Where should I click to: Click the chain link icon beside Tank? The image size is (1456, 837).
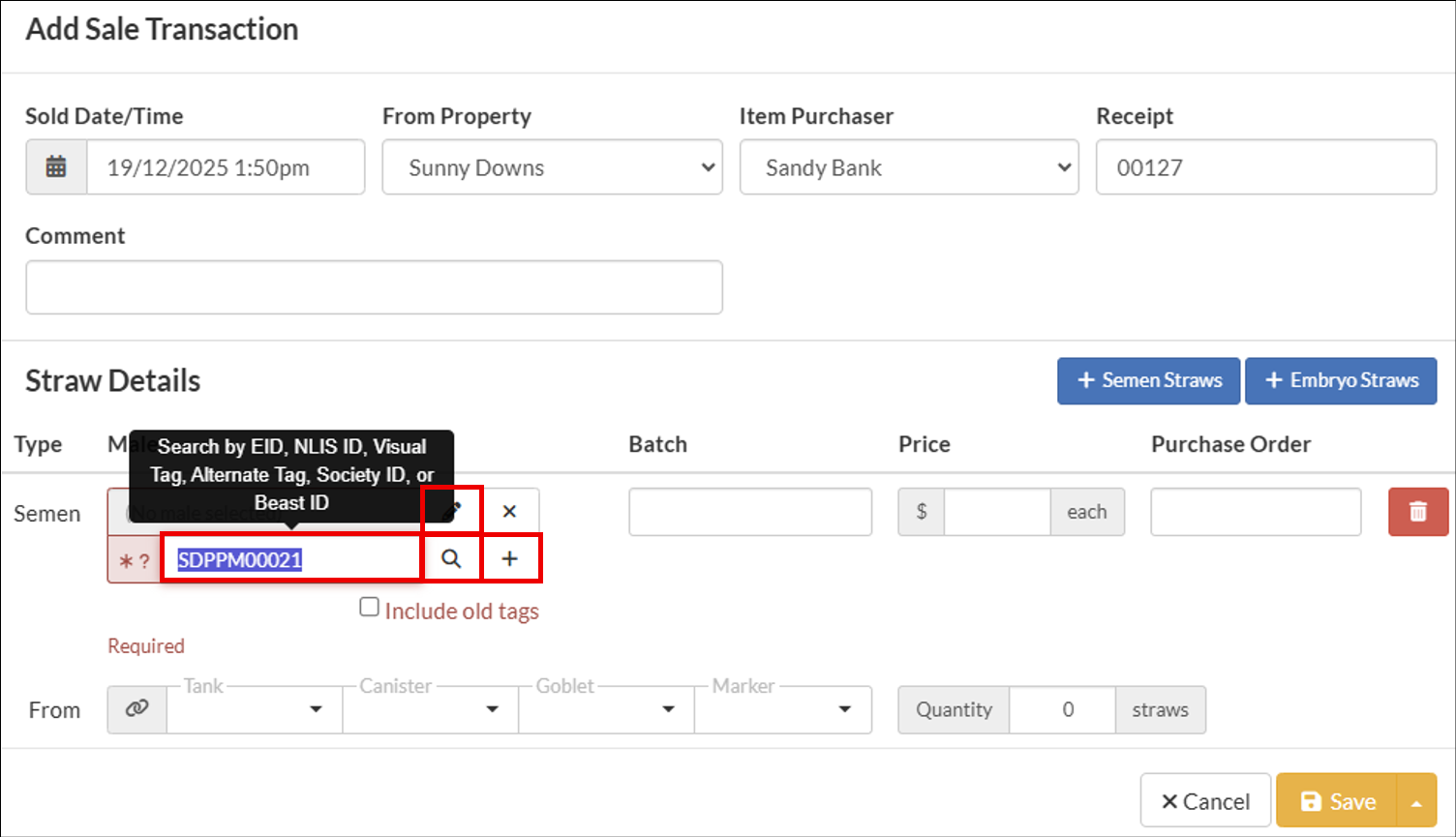coord(137,709)
